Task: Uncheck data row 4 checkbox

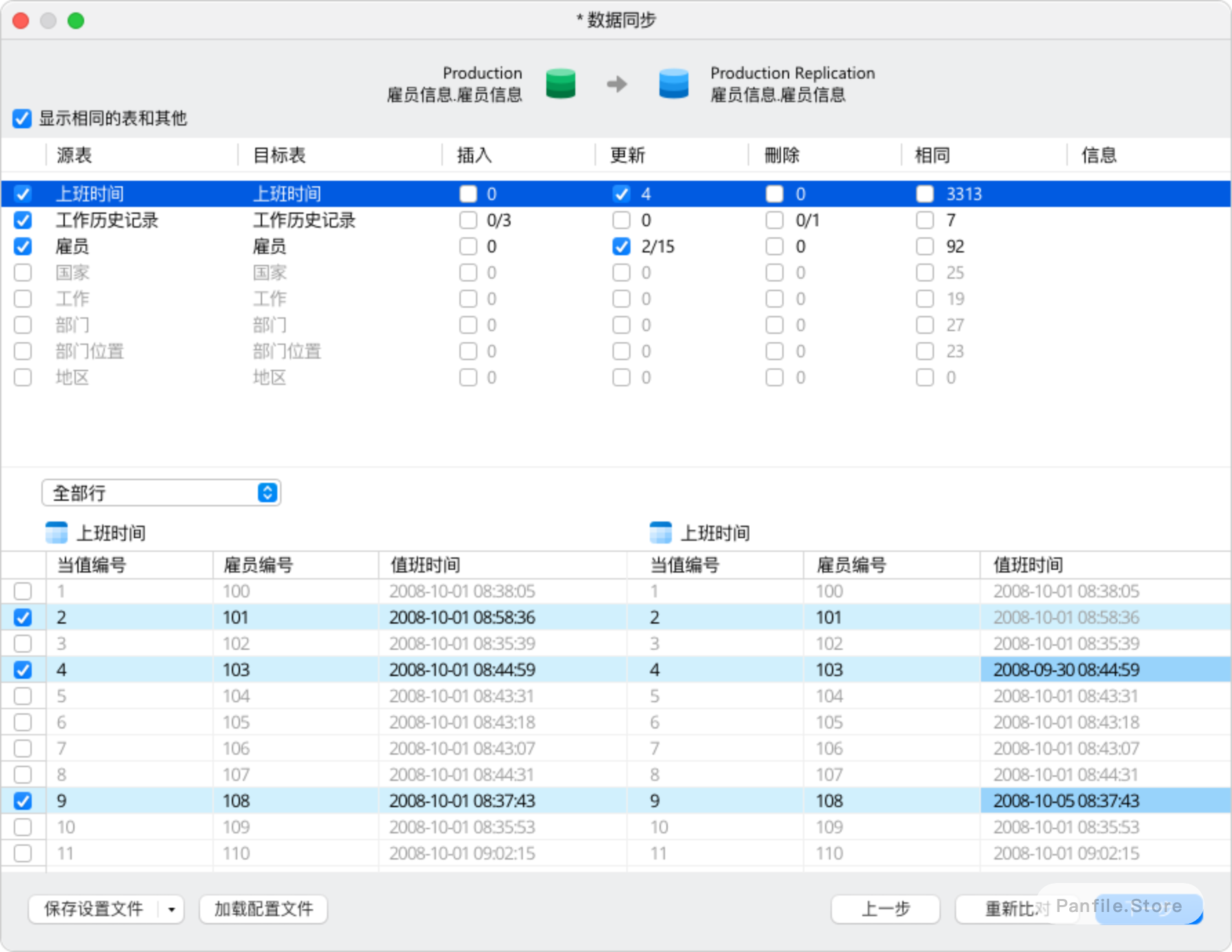Action: click(23, 670)
